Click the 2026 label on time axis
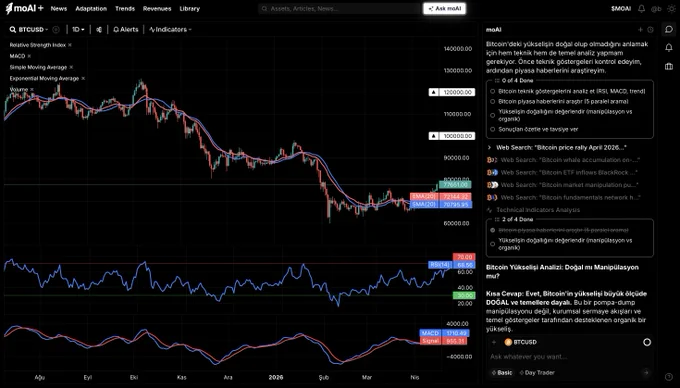This screenshot has width=680, height=388. (x=276, y=377)
